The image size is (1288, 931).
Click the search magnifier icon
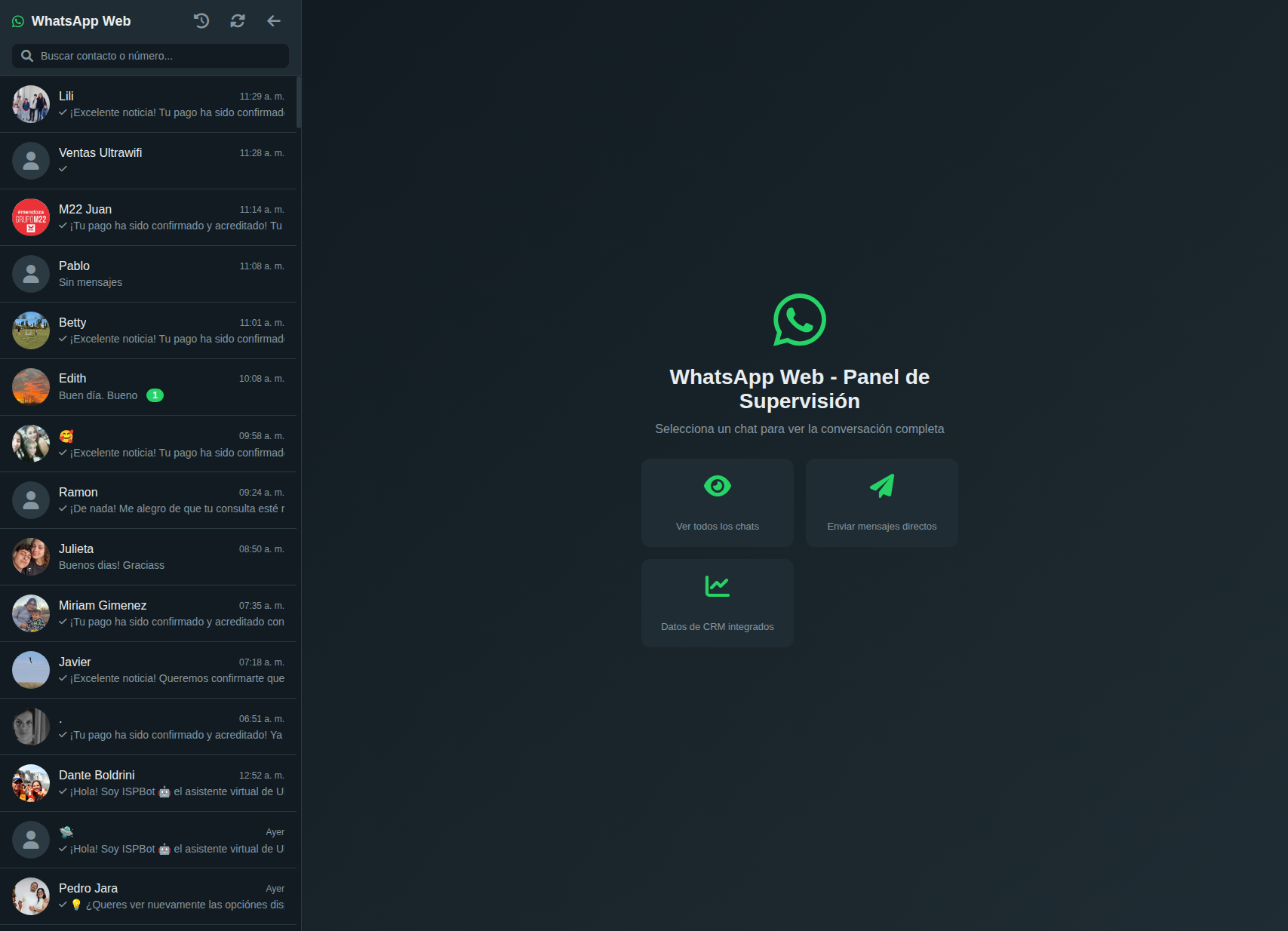click(27, 56)
